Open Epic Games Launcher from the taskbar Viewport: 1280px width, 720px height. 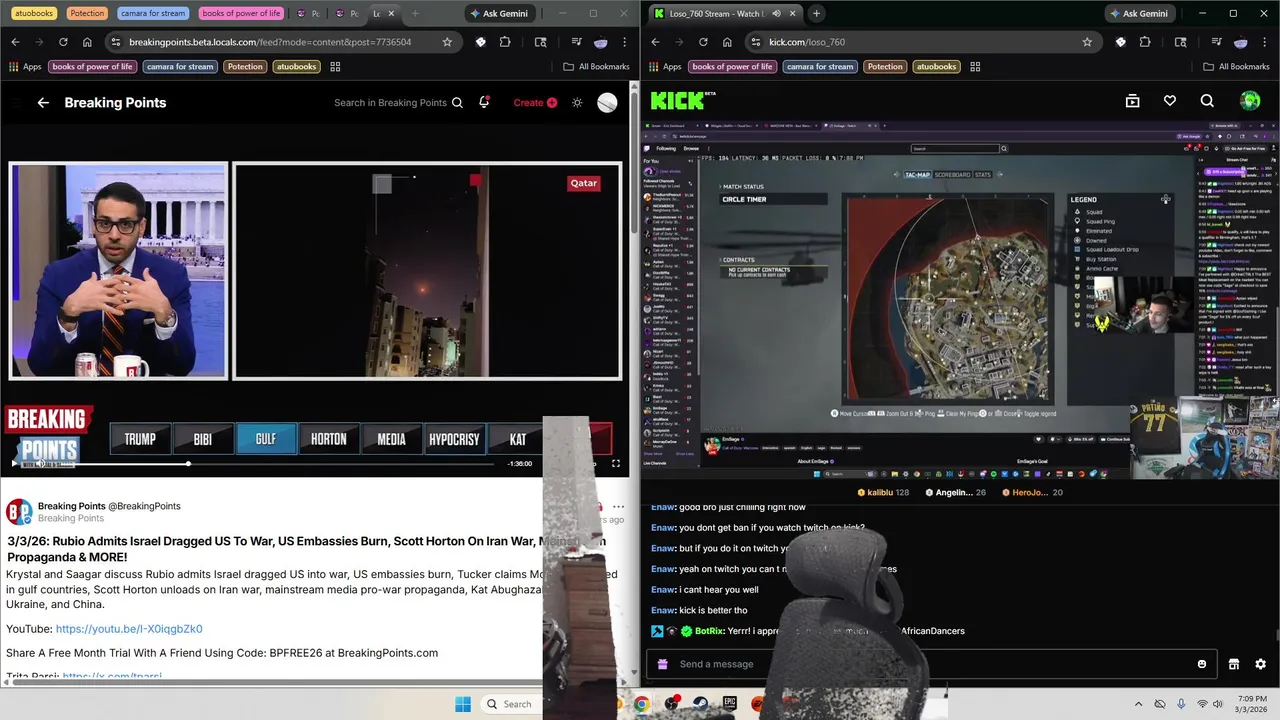point(730,704)
